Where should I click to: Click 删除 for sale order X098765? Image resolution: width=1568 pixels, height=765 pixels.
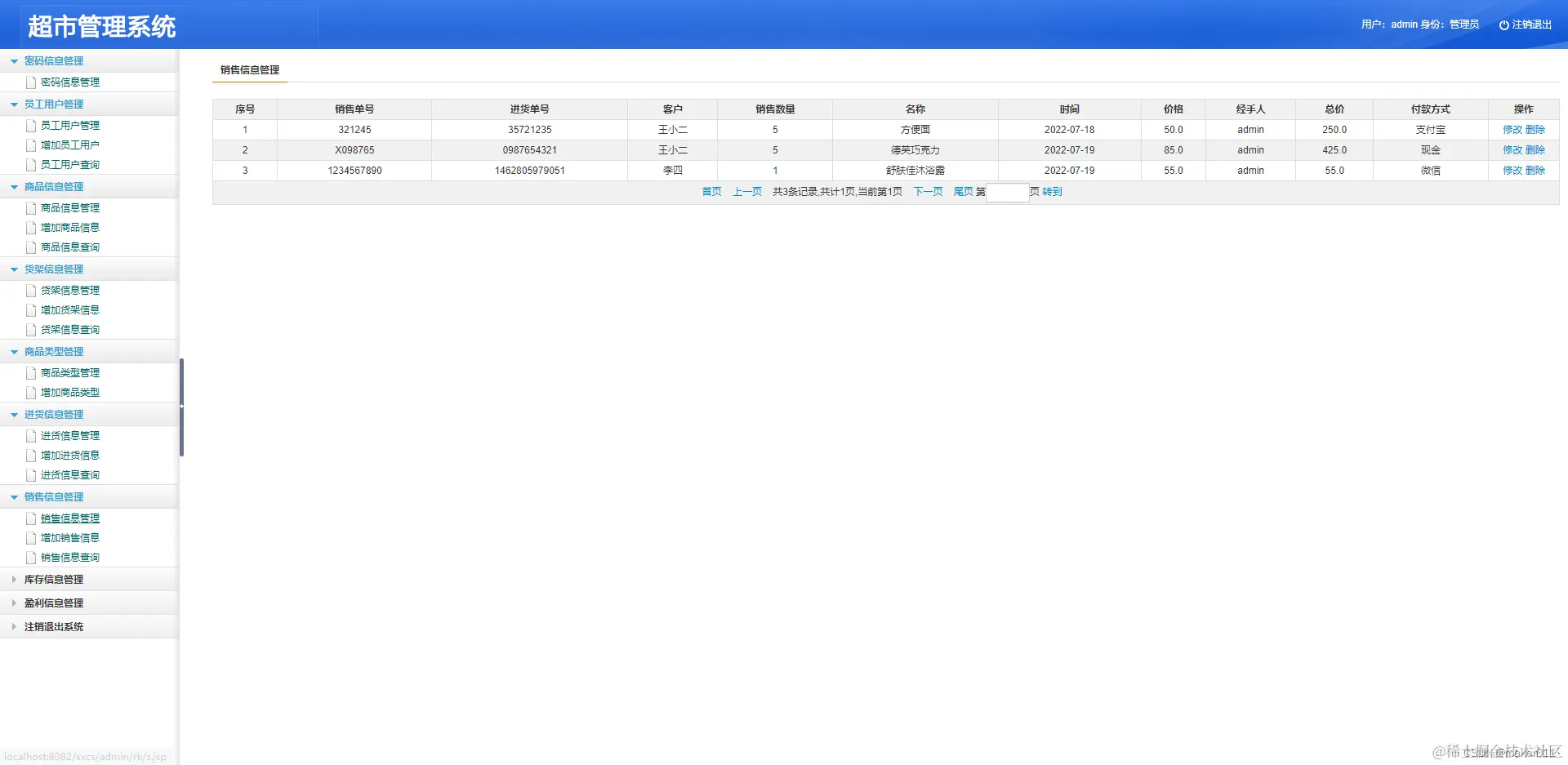point(1535,150)
